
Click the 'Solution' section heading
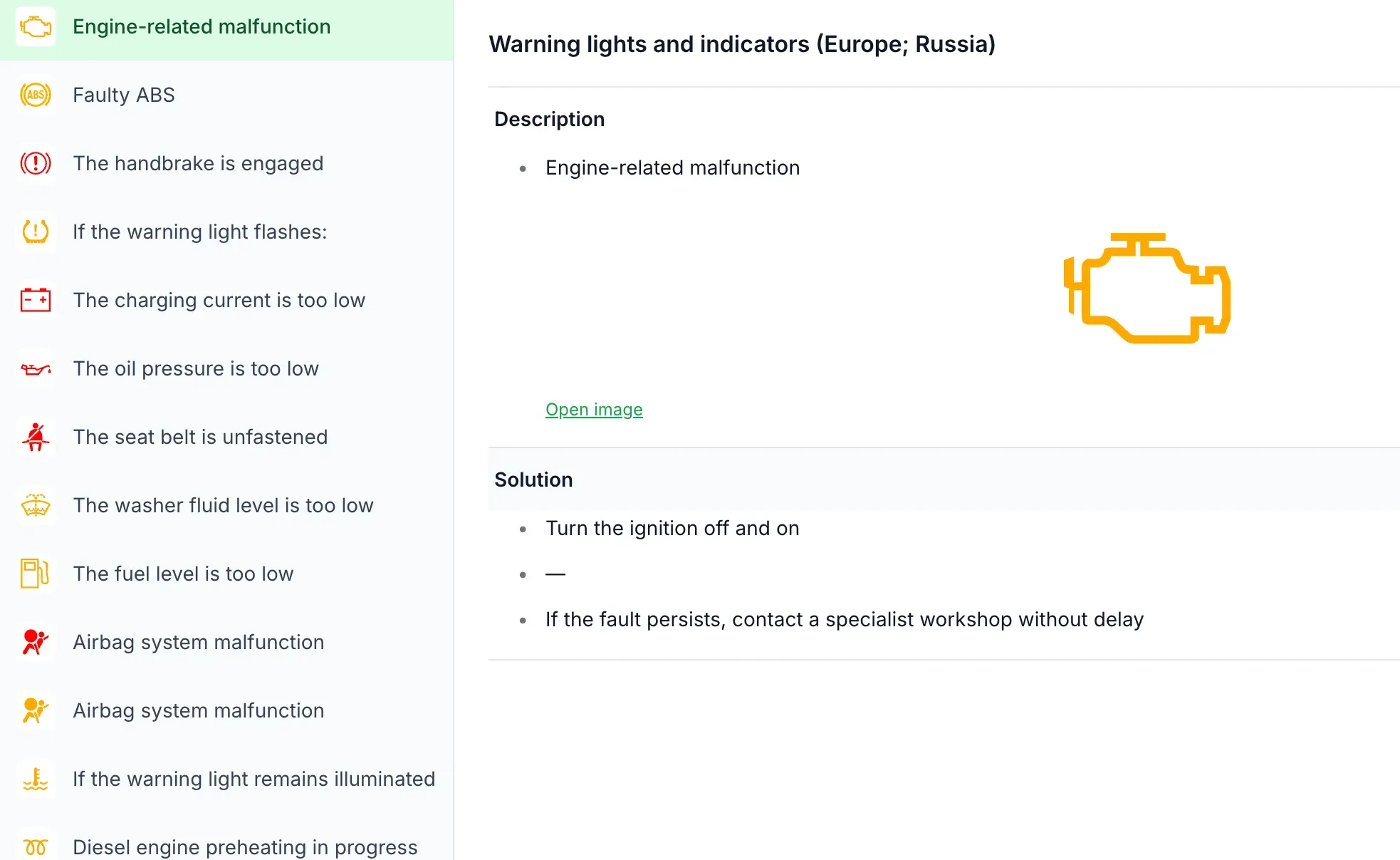(x=533, y=480)
